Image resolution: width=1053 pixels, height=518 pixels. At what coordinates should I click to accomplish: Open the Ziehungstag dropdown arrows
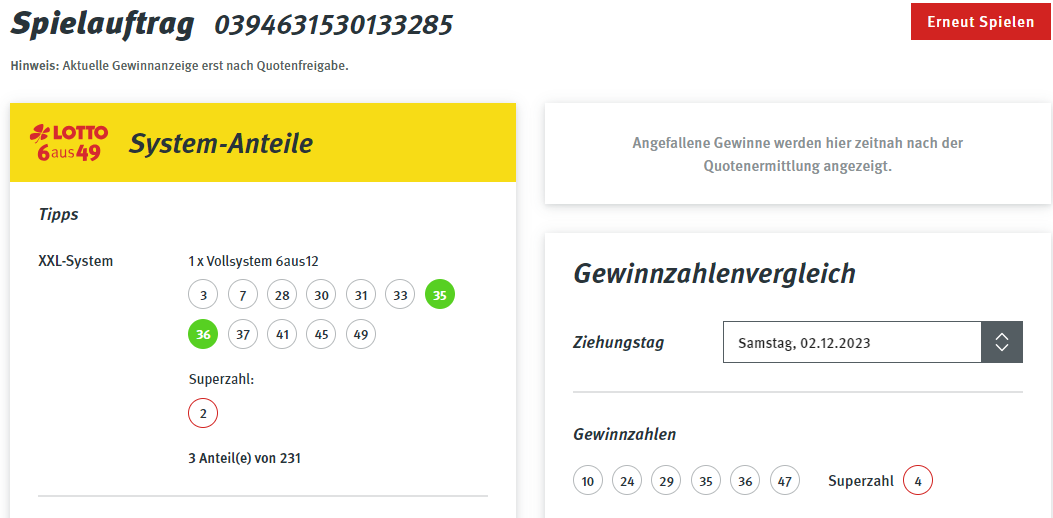(x=1002, y=342)
